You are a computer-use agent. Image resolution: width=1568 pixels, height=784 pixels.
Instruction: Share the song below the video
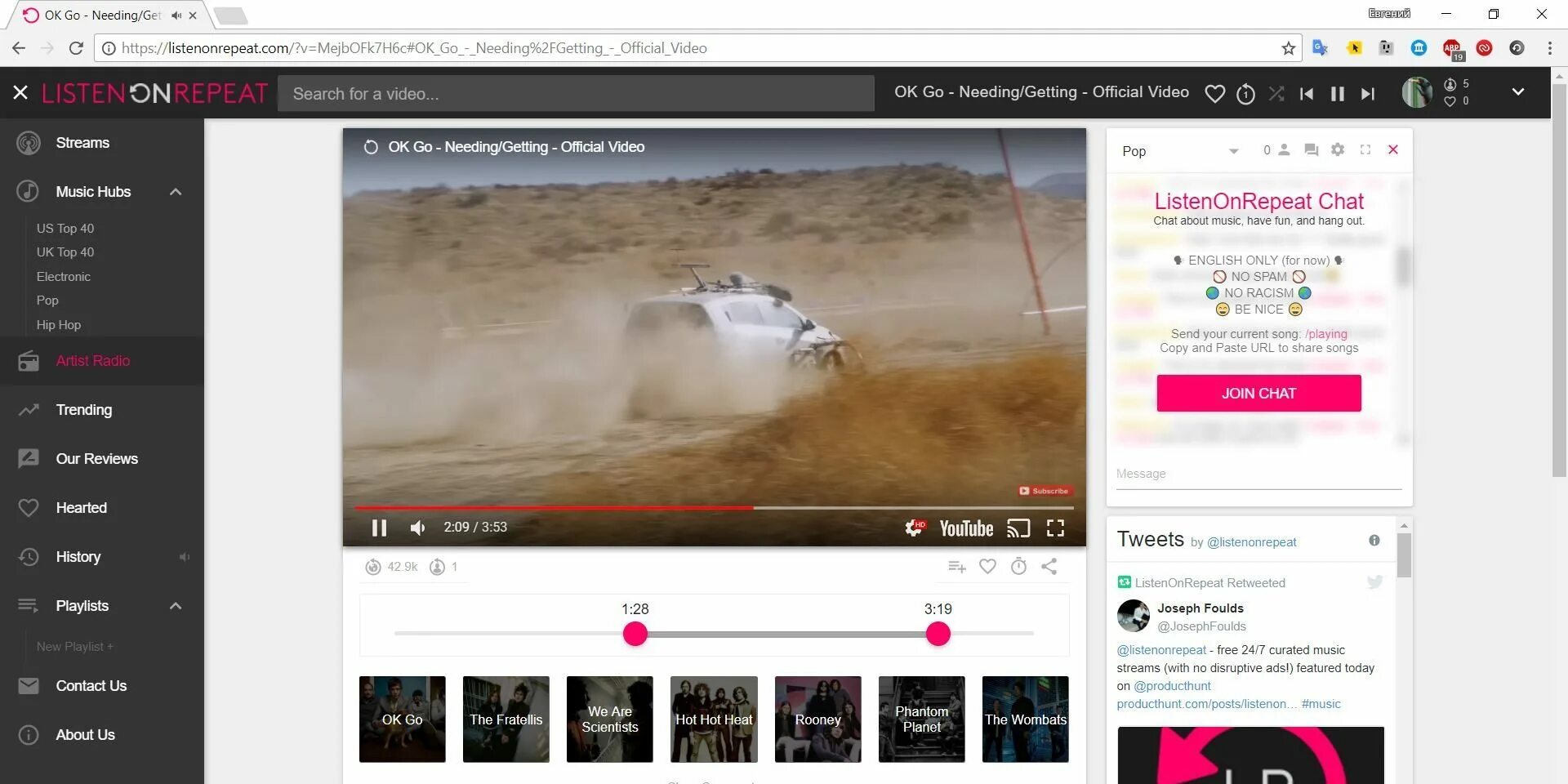[1049, 567]
